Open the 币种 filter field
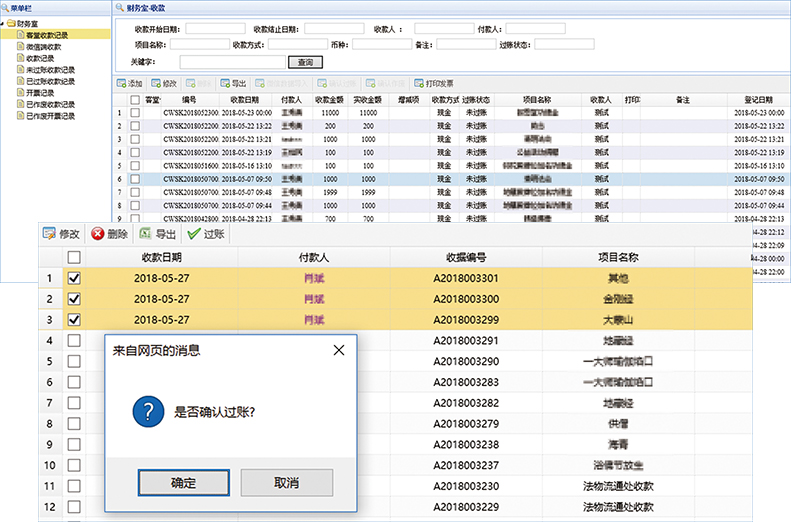This screenshot has height=522, width=791. [x=382, y=44]
